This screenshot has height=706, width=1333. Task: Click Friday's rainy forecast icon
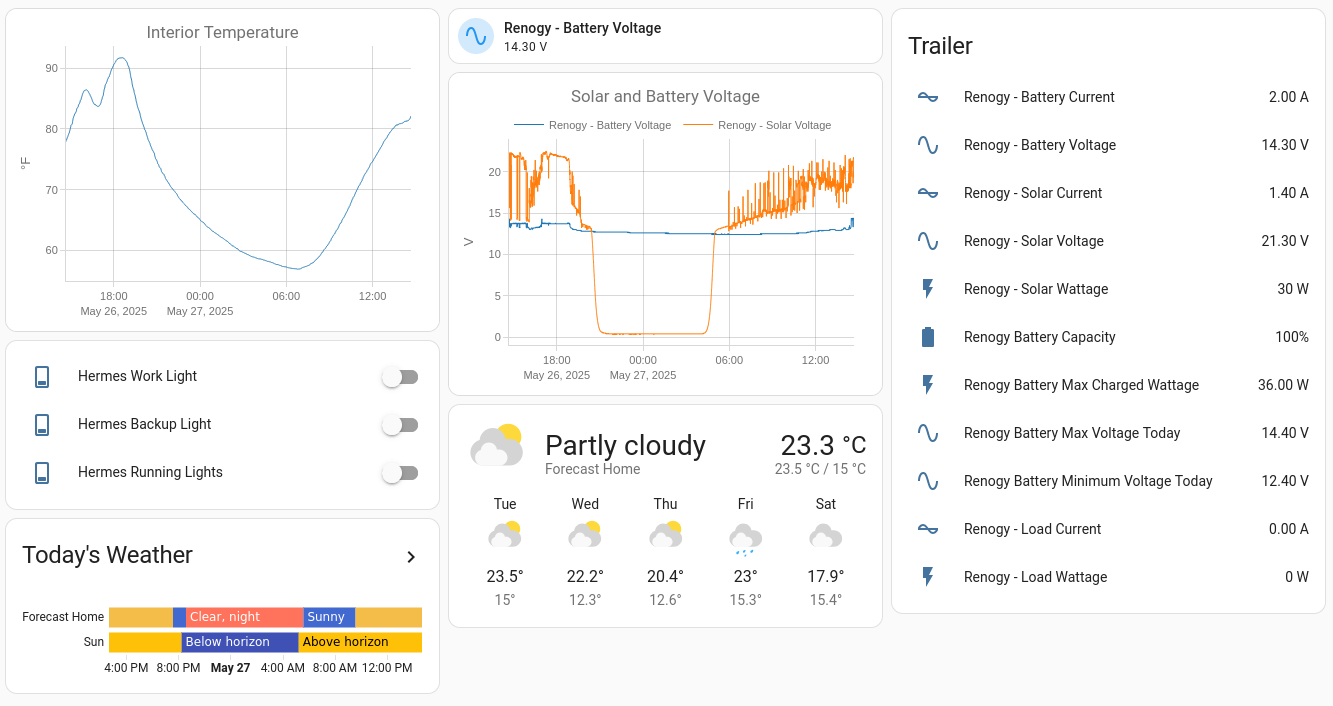(x=746, y=538)
